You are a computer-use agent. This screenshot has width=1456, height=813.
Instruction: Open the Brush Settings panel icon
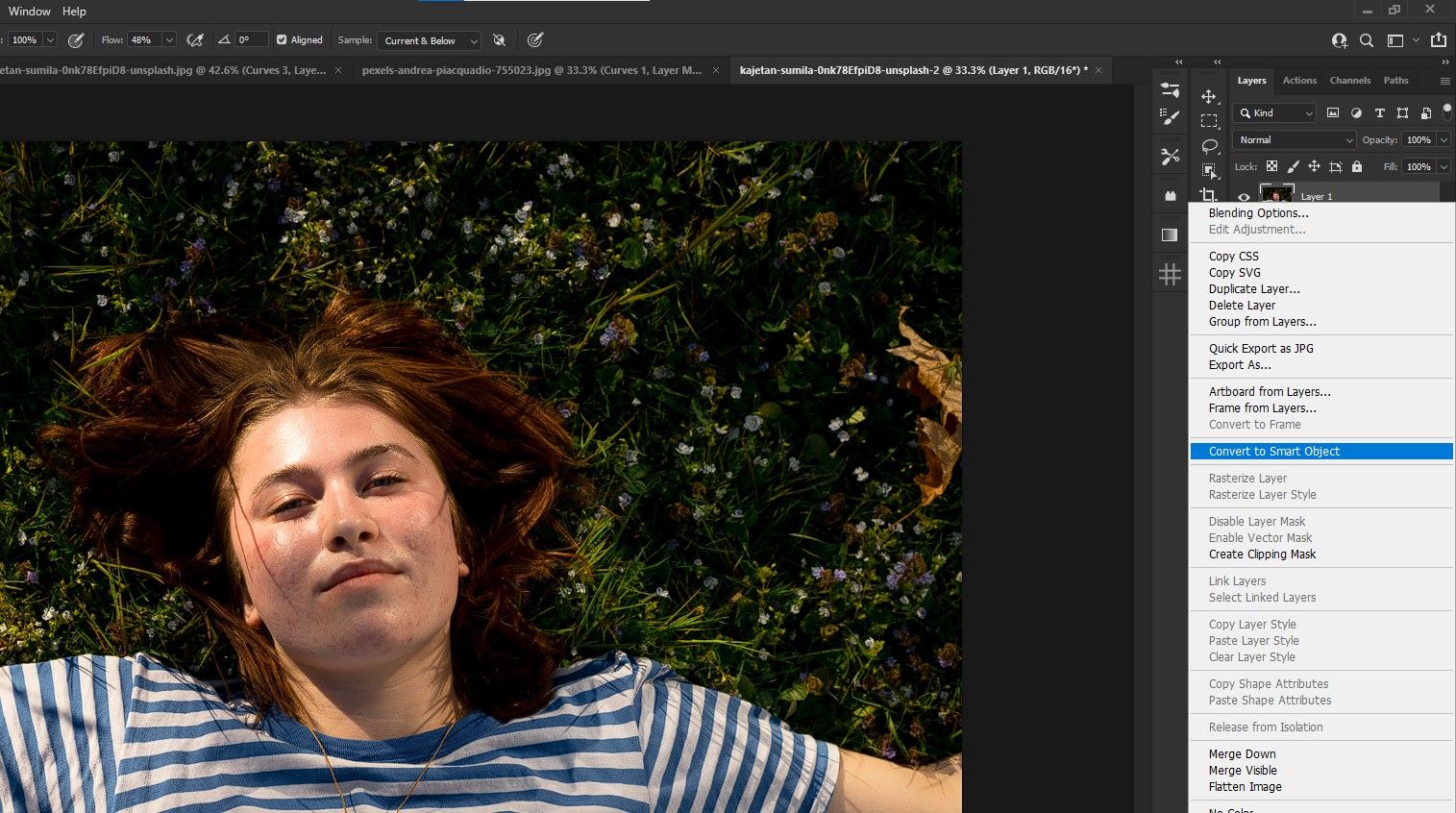pos(1170,117)
